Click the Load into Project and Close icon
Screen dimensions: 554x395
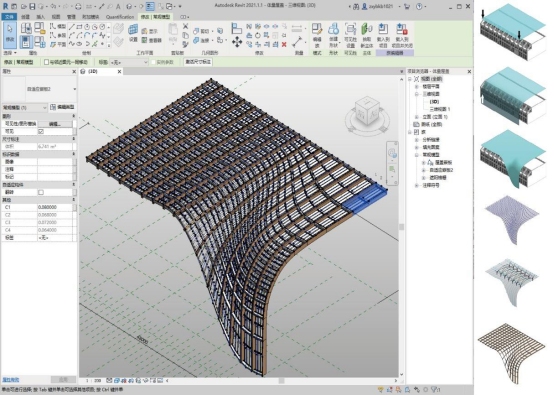(402, 35)
